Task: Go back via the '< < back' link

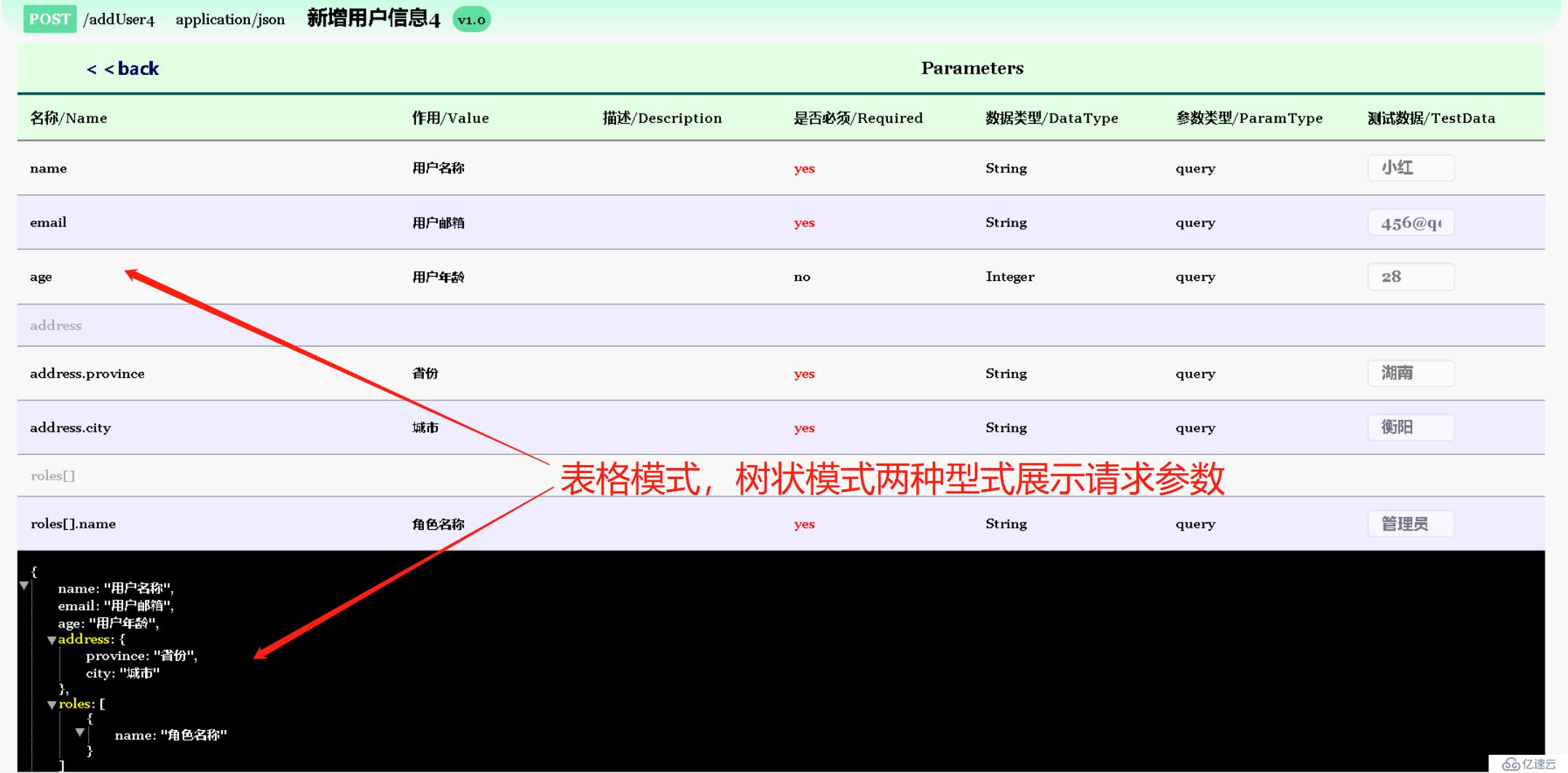Action: coord(122,68)
